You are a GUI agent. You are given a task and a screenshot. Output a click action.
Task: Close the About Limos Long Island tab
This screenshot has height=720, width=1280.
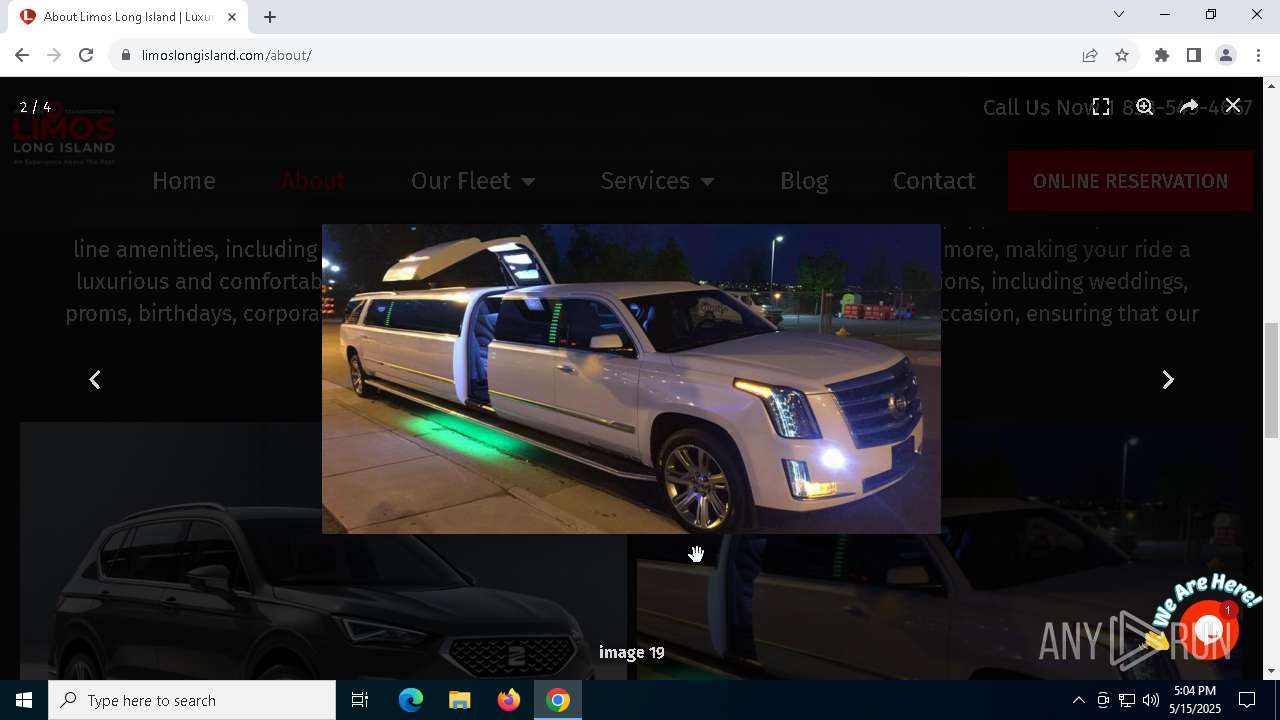click(231, 17)
